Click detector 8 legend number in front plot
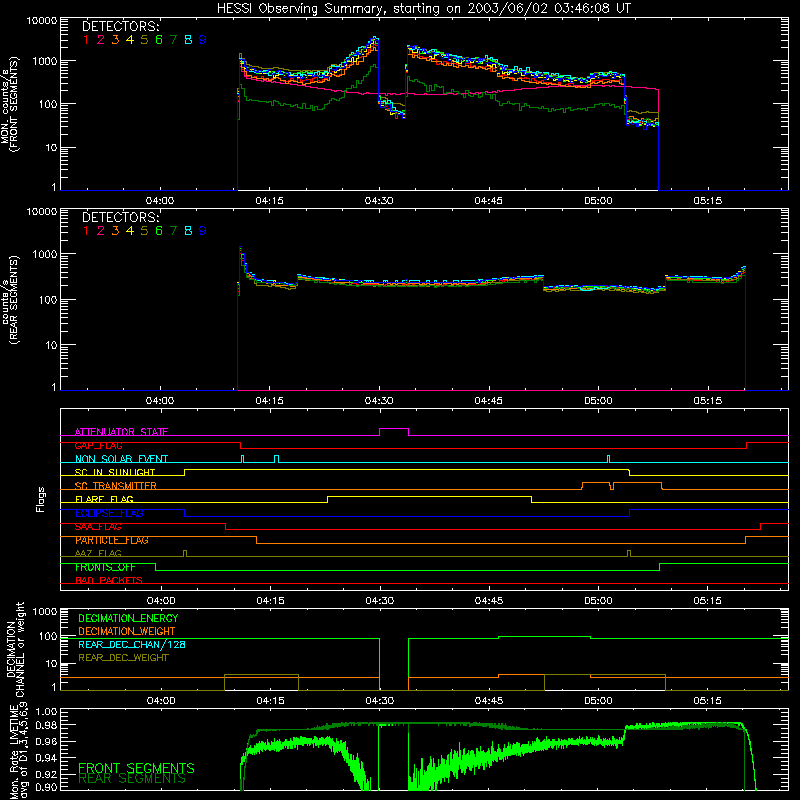800x800 pixels. pyautogui.click(x=188, y=40)
